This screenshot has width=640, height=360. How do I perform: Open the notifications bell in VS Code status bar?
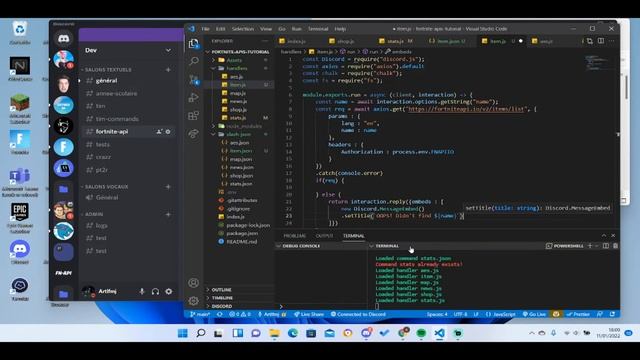pos(612,314)
